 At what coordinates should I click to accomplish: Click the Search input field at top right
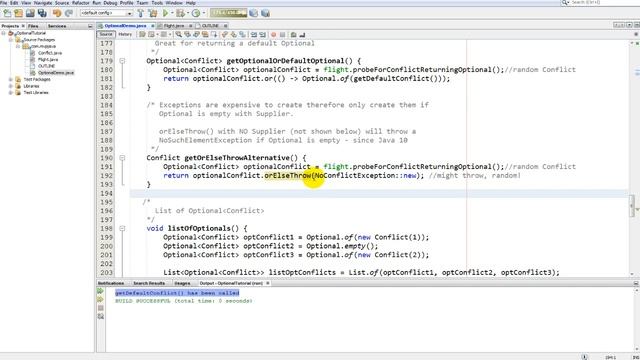coord(600,2)
